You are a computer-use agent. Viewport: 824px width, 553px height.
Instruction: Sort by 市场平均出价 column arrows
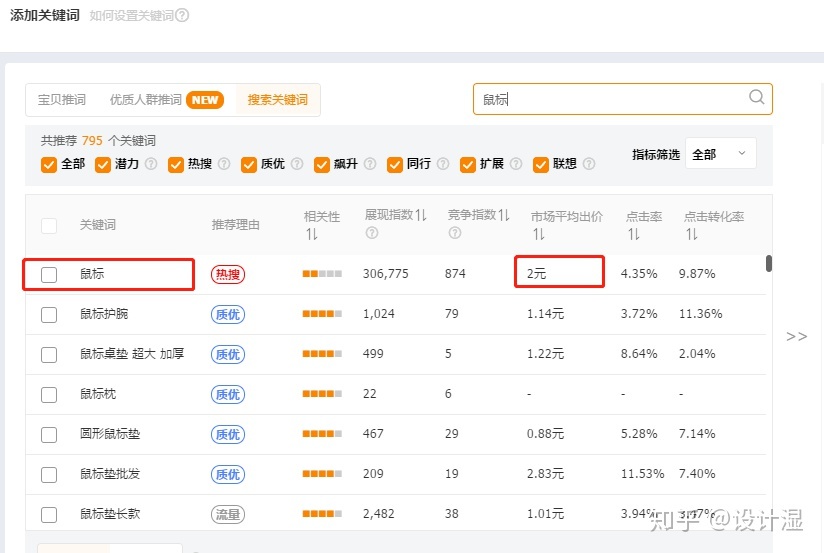pyautogui.click(x=539, y=234)
